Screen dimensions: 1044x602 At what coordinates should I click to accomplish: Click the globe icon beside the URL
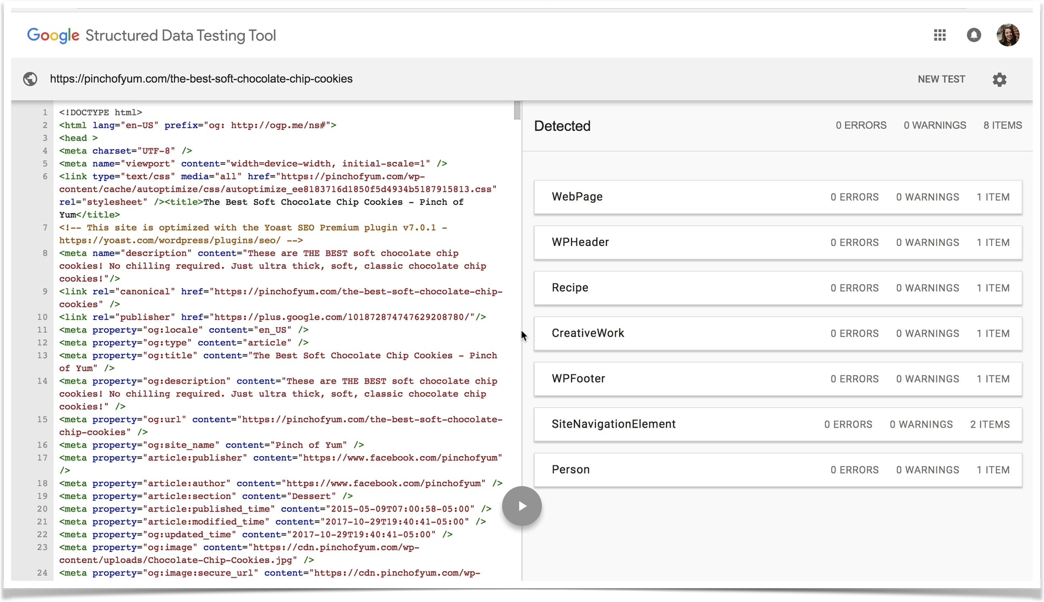click(x=30, y=79)
